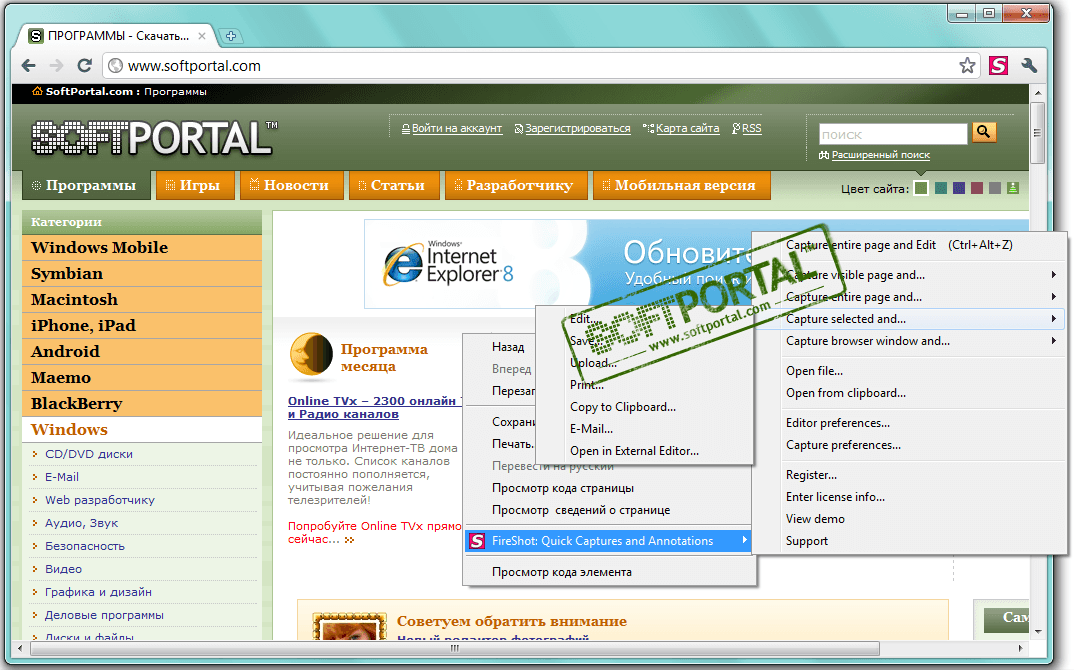Click the browser Forward arrow
The width and height of the screenshot is (1074, 670).
57,66
